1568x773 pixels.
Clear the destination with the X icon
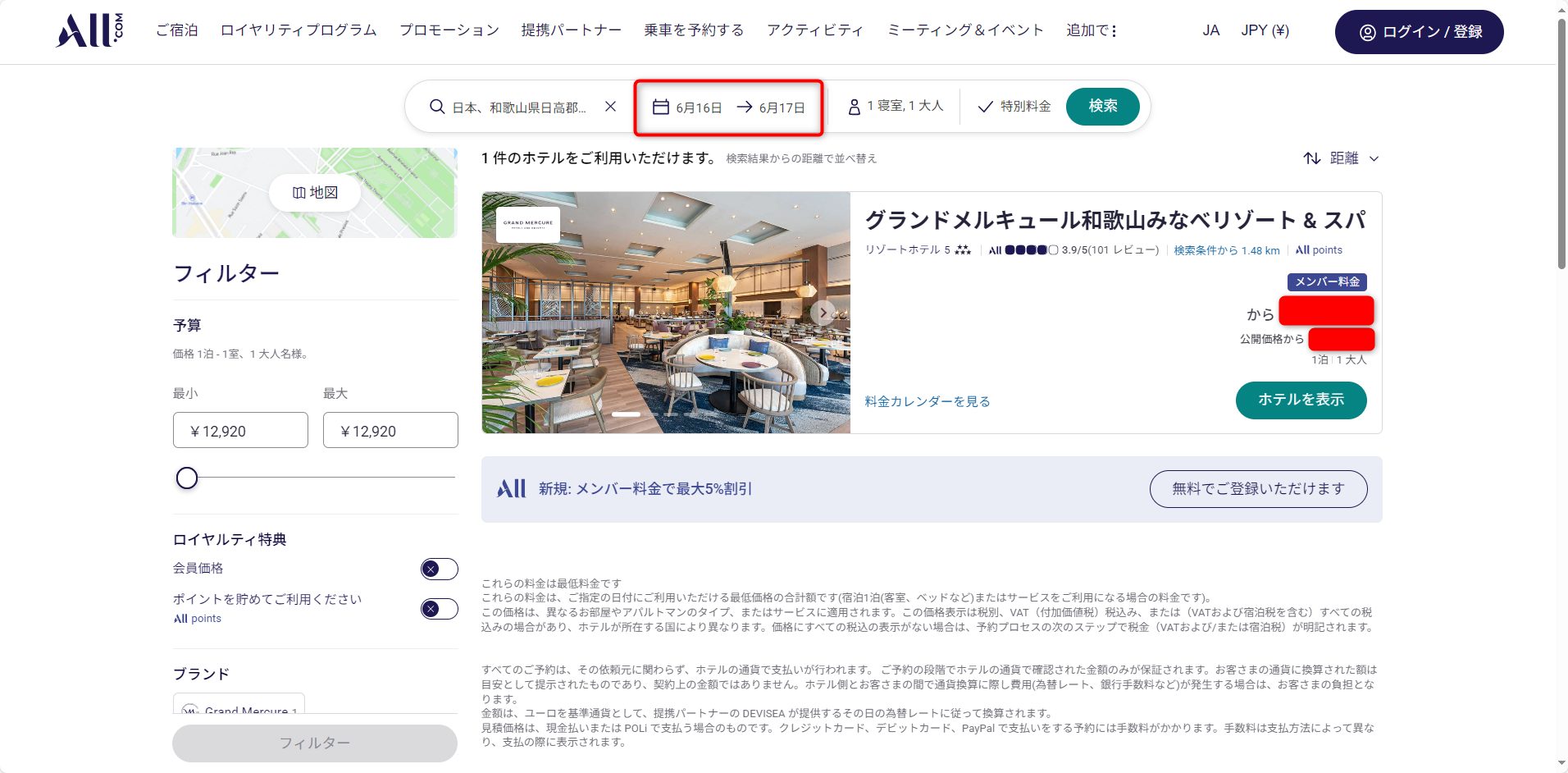pos(610,106)
